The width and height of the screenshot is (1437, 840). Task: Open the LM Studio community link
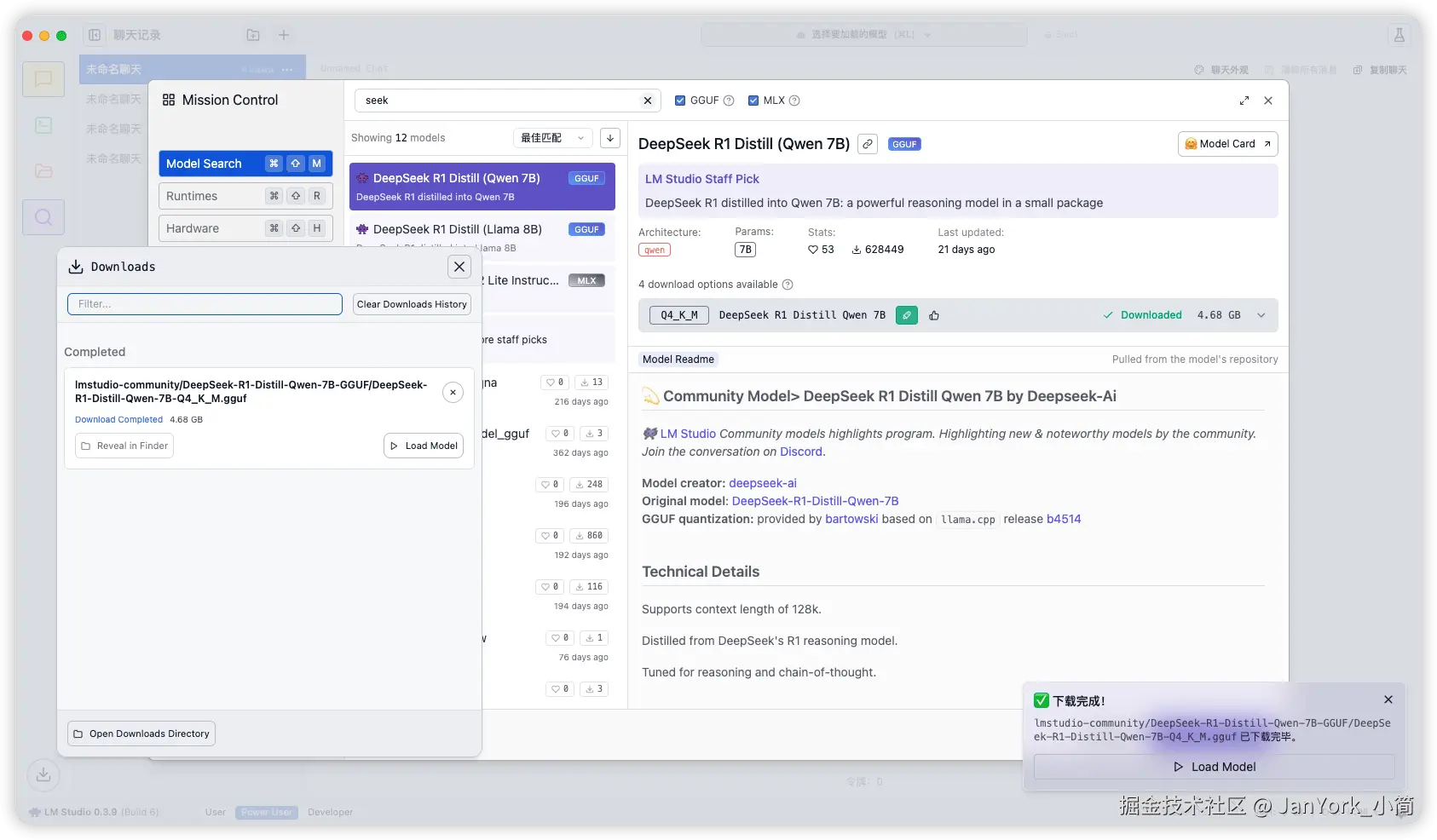(x=688, y=434)
